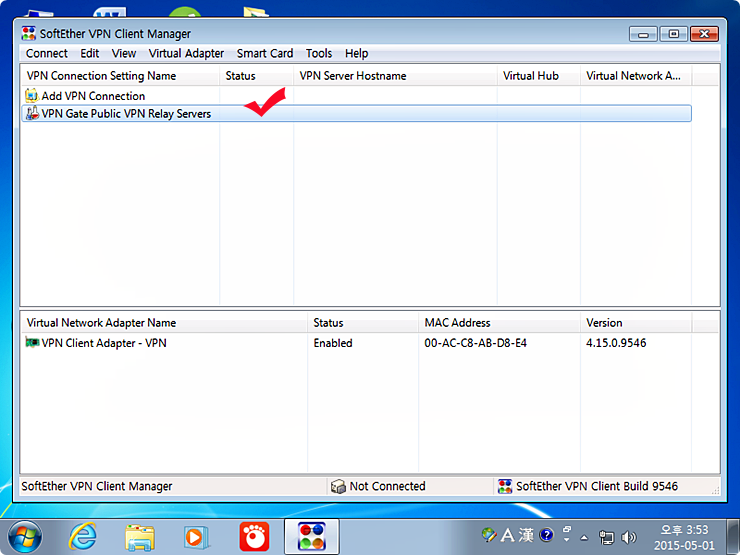The height and width of the screenshot is (555, 740).
Task: Sort by connection Status column header
Action: tap(256, 76)
